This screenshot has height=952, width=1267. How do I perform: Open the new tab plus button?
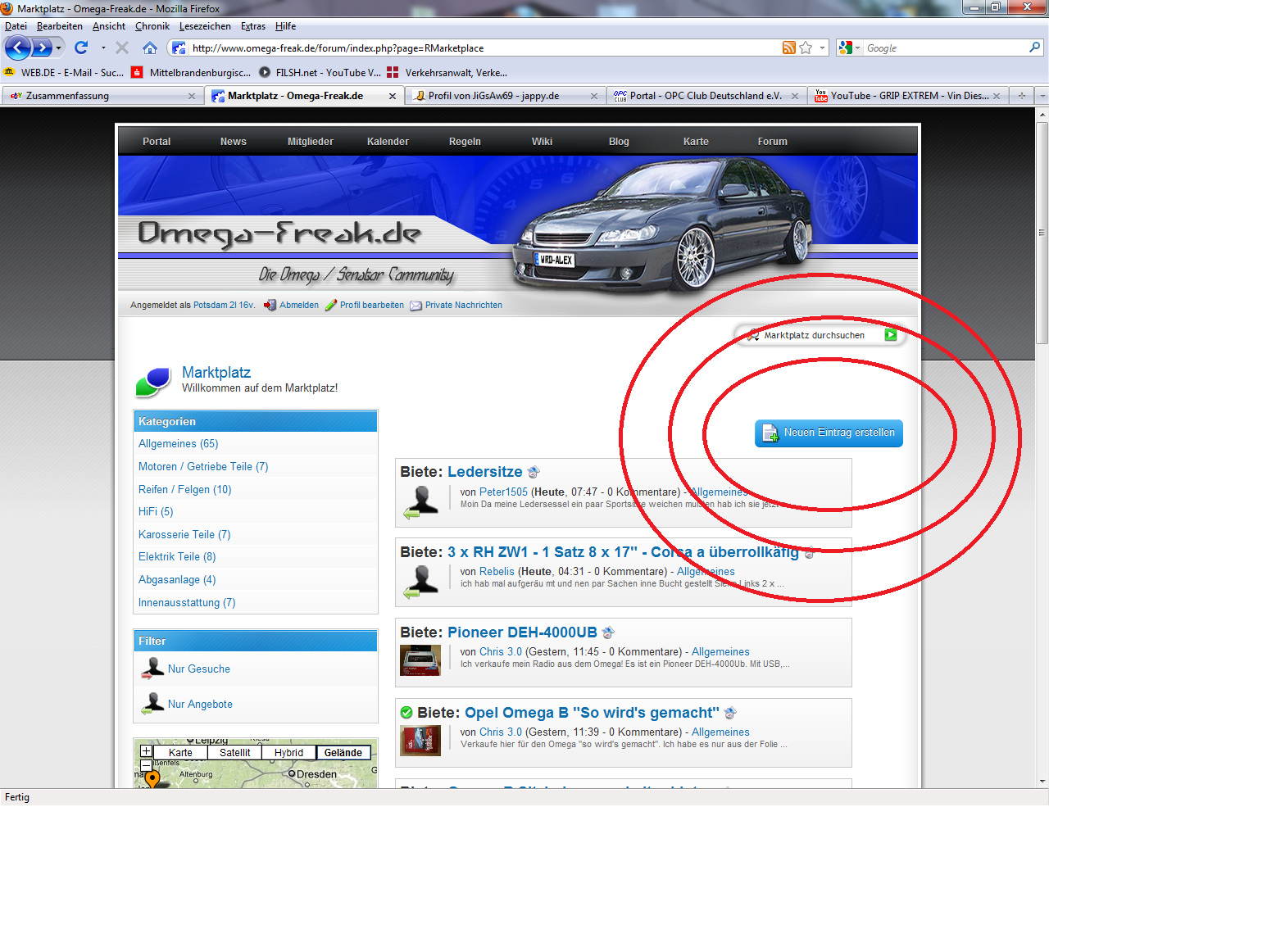click(1021, 96)
